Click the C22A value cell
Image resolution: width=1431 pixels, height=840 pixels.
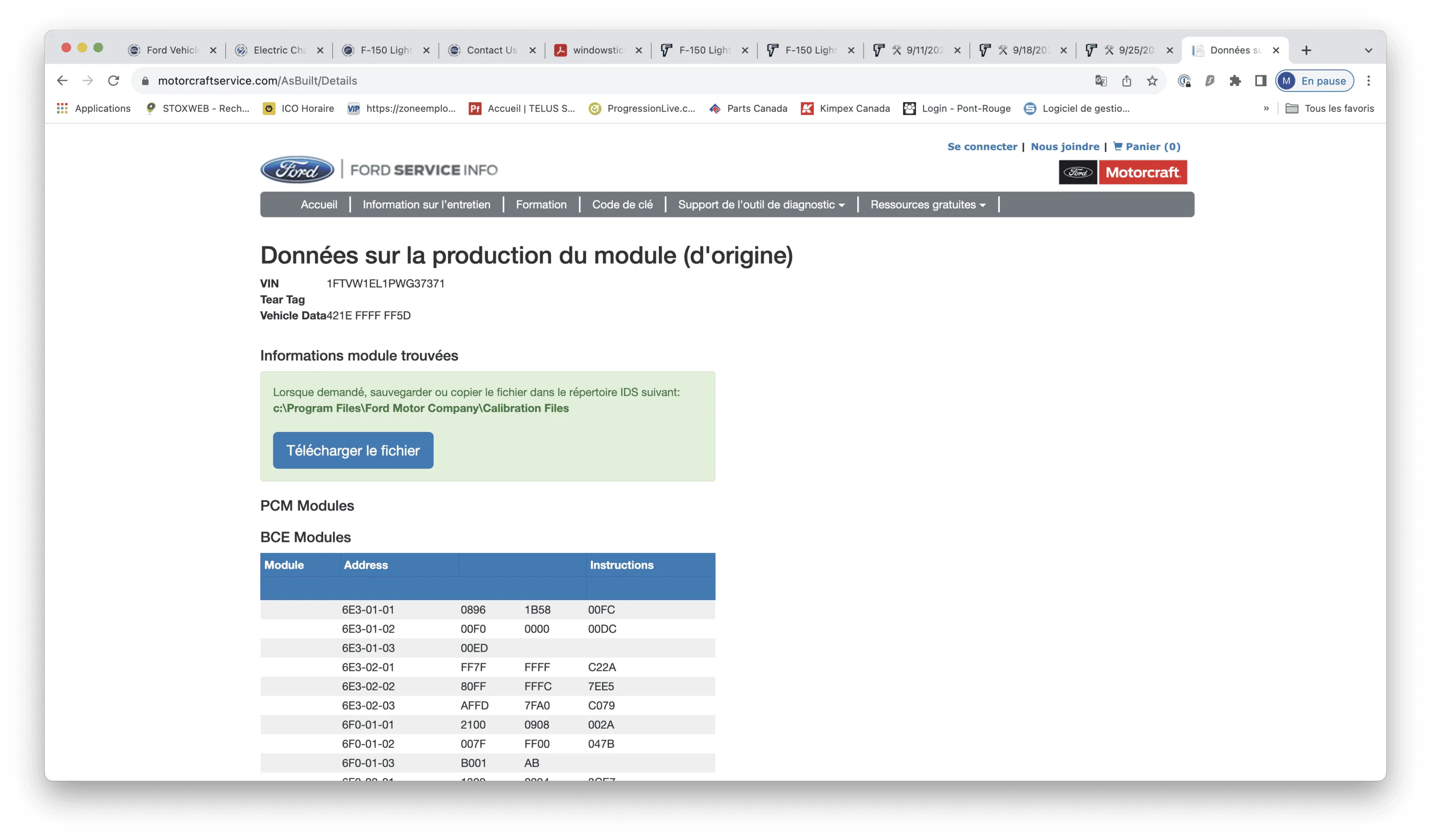(602, 667)
